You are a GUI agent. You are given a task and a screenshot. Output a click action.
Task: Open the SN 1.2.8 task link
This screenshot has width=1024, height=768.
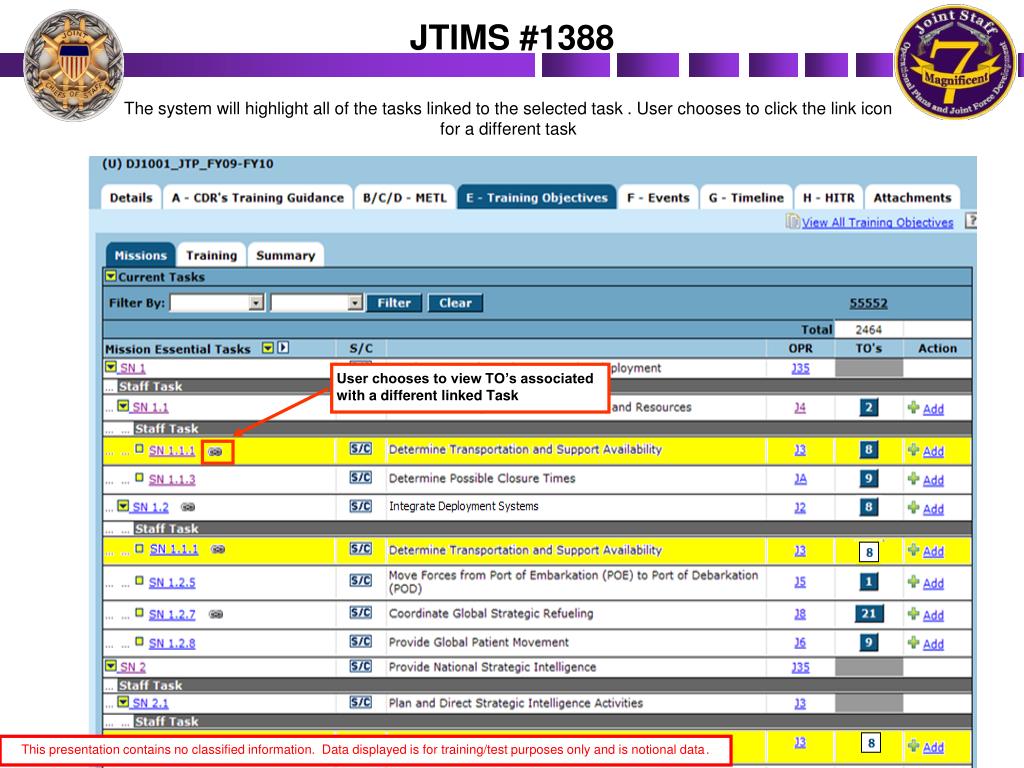pos(172,643)
